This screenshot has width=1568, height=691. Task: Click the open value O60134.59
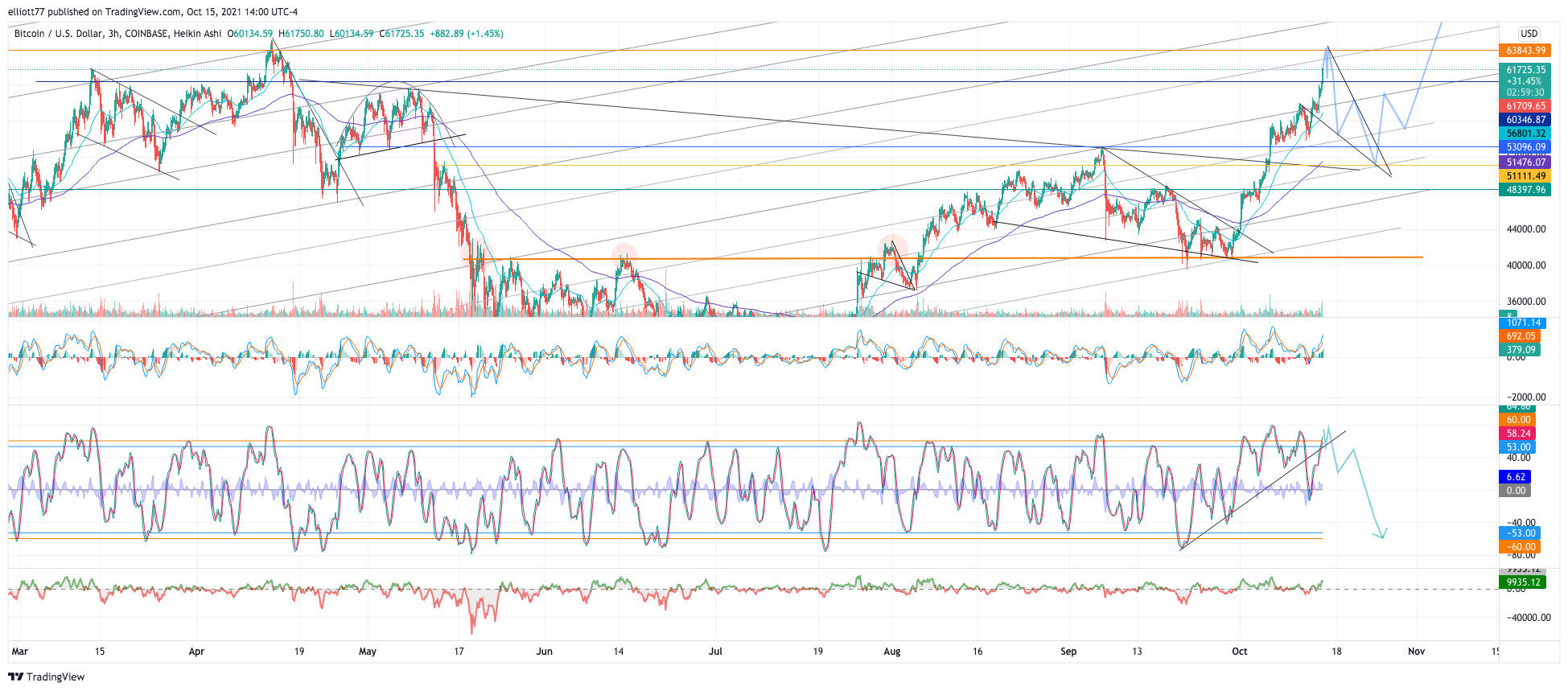[x=250, y=34]
